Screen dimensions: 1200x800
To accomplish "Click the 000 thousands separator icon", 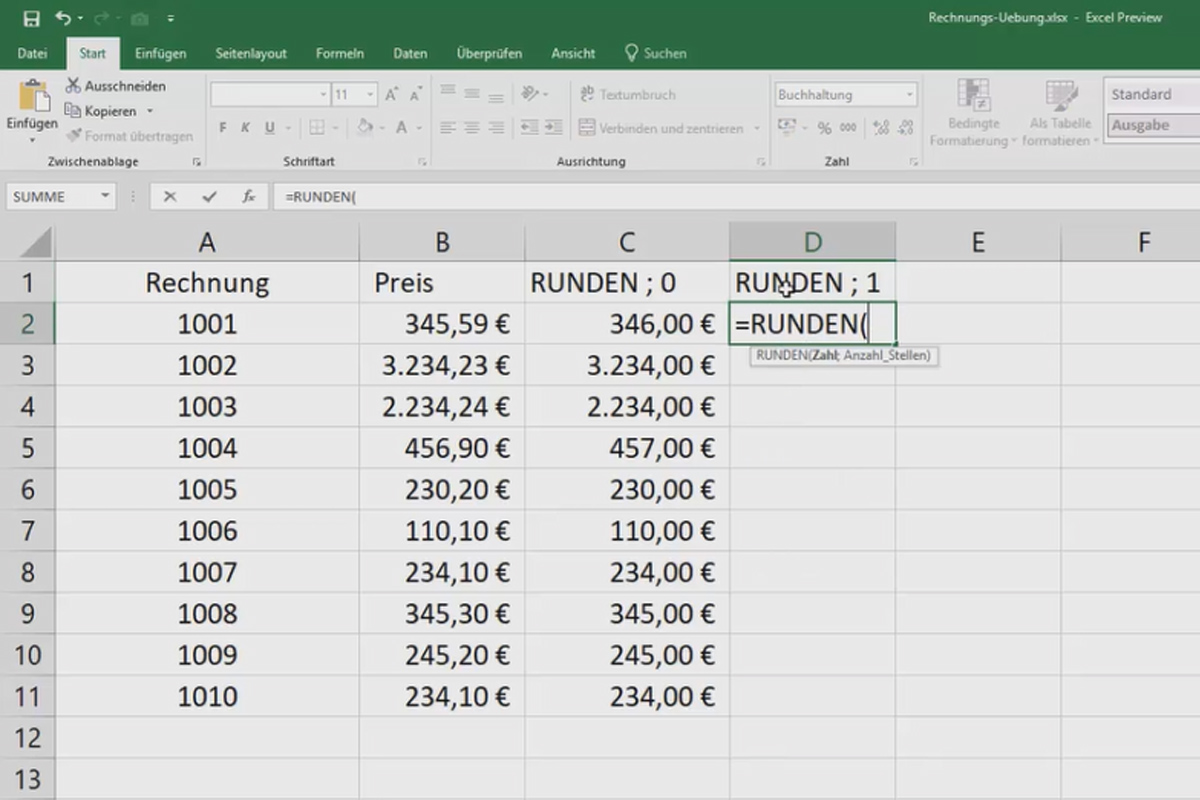I will (x=849, y=127).
